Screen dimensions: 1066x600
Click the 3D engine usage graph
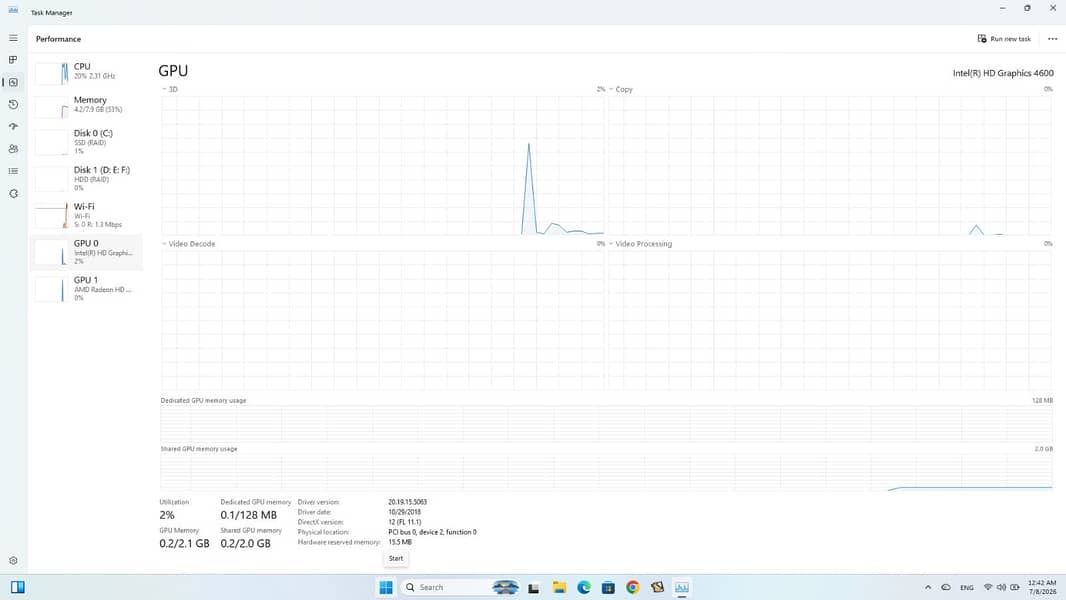[383, 165]
